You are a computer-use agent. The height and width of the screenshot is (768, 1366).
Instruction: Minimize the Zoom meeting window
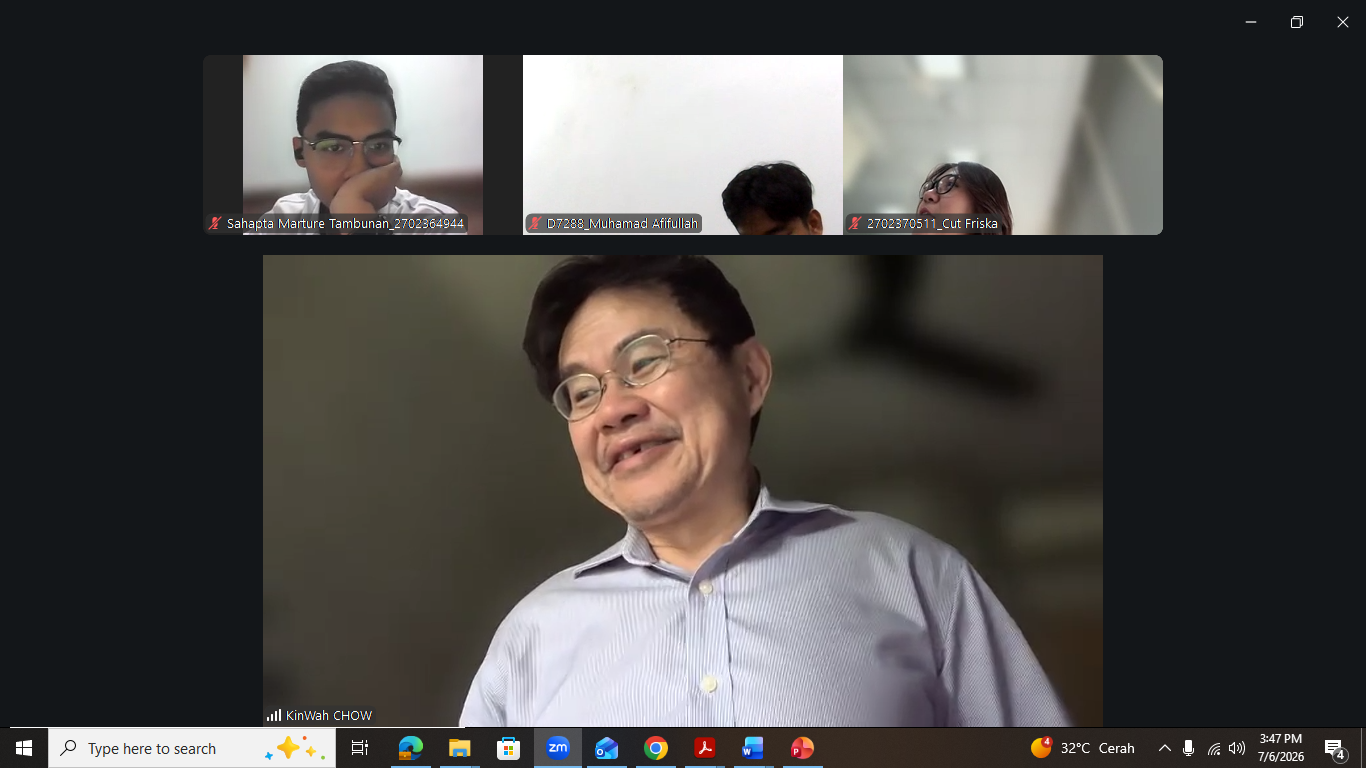coord(1251,22)
